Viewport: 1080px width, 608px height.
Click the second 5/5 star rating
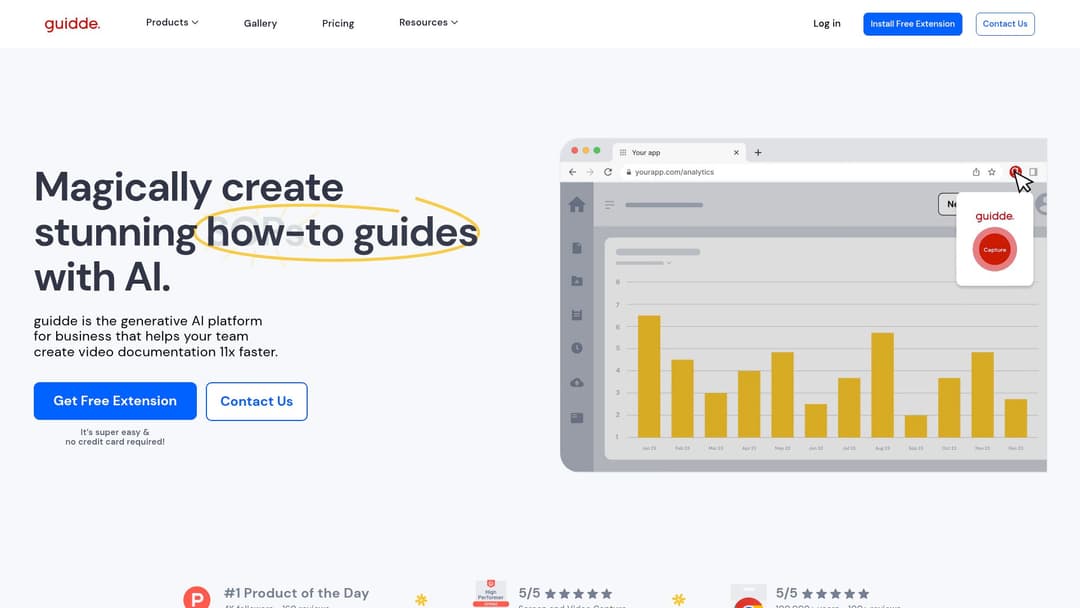coord(822,594)
